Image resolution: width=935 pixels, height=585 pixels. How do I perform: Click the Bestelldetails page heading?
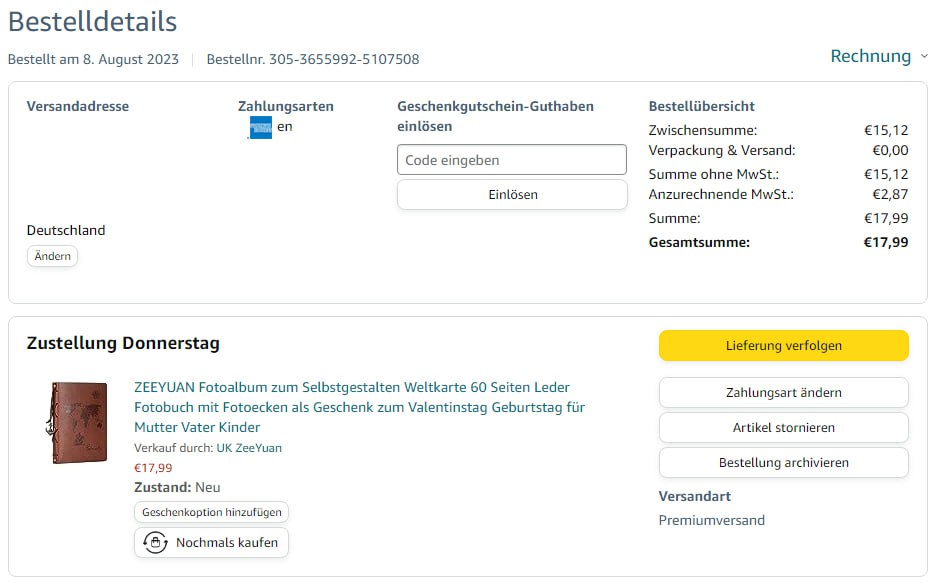[x=92, y=22]
